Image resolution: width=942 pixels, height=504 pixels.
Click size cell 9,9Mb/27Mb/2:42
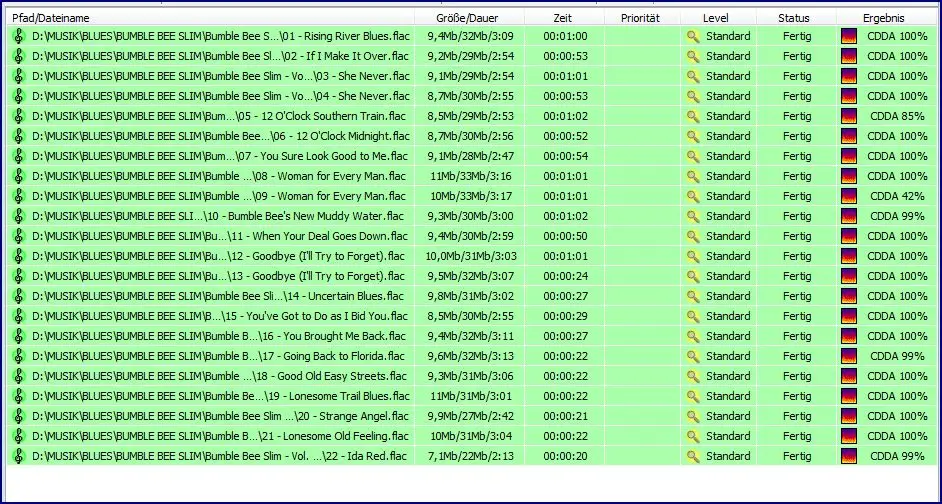(x=470, y=416)
